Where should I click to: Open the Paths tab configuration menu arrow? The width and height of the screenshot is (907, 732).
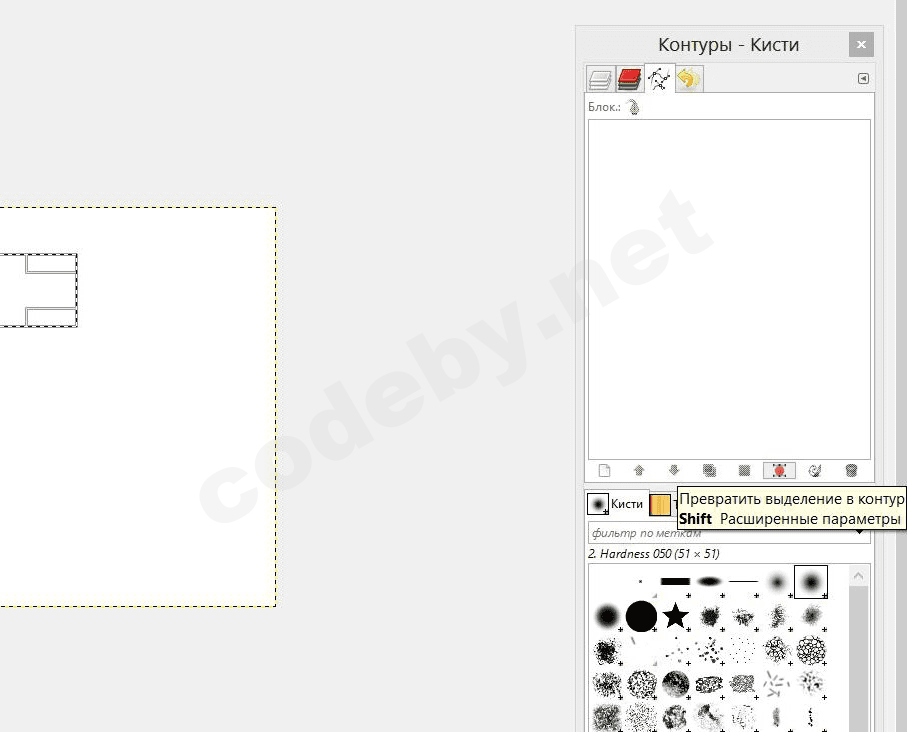(863, 79)
